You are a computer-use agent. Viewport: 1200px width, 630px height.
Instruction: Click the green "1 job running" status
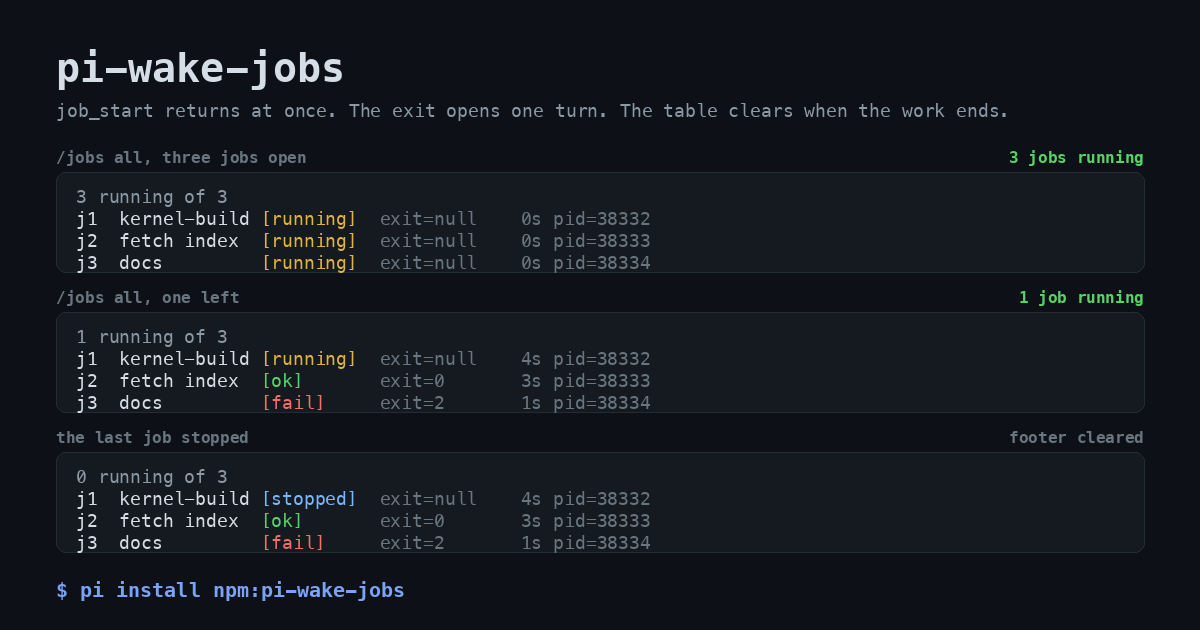(x=1081, y=298)
